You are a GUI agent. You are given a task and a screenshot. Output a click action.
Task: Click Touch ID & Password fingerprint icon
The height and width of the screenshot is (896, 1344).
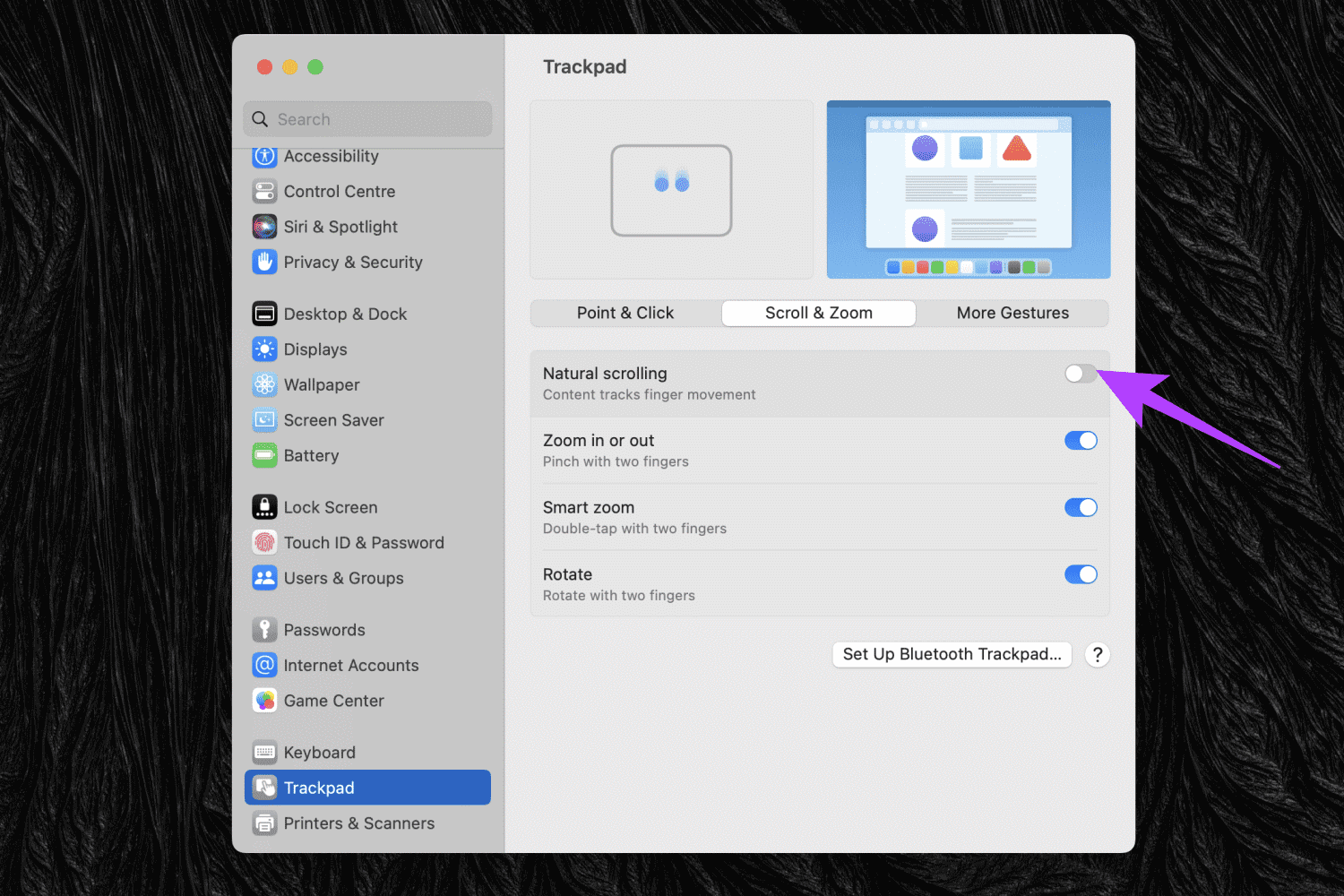point(264,543)
